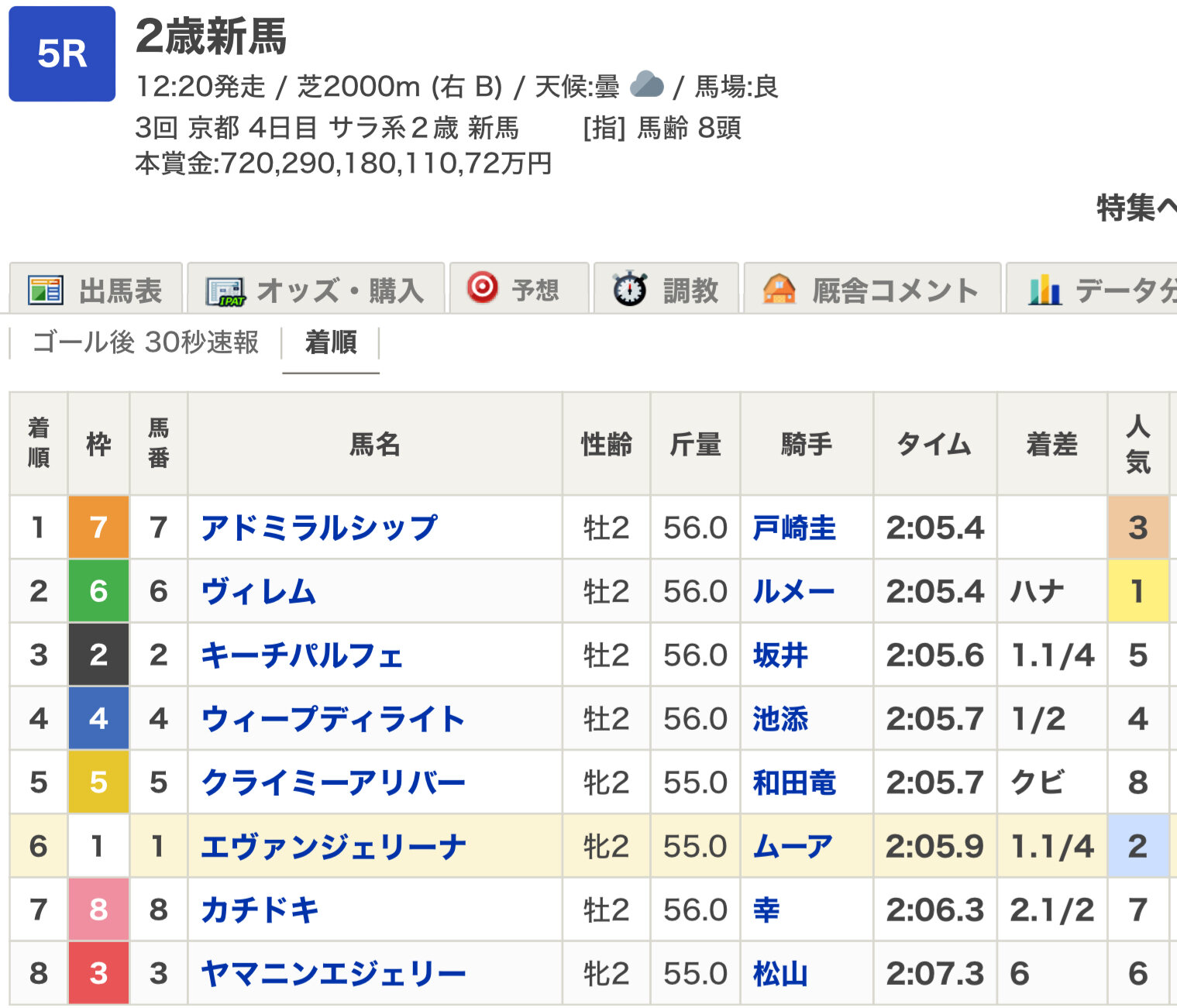Click the 人気 column header

click(x=1137, y=444)
